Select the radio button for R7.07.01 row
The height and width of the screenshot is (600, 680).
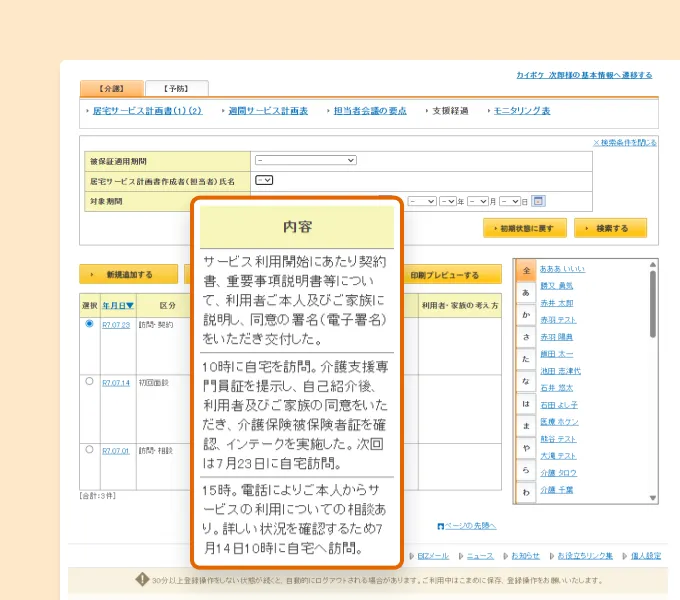89,449
